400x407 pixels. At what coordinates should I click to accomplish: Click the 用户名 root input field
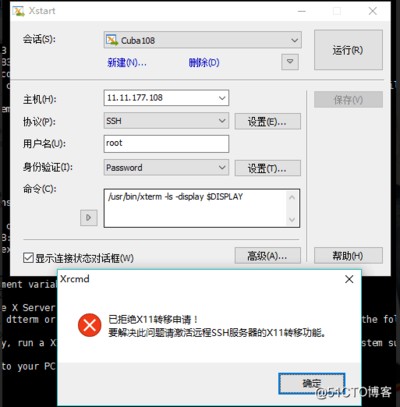pos(166,144)
